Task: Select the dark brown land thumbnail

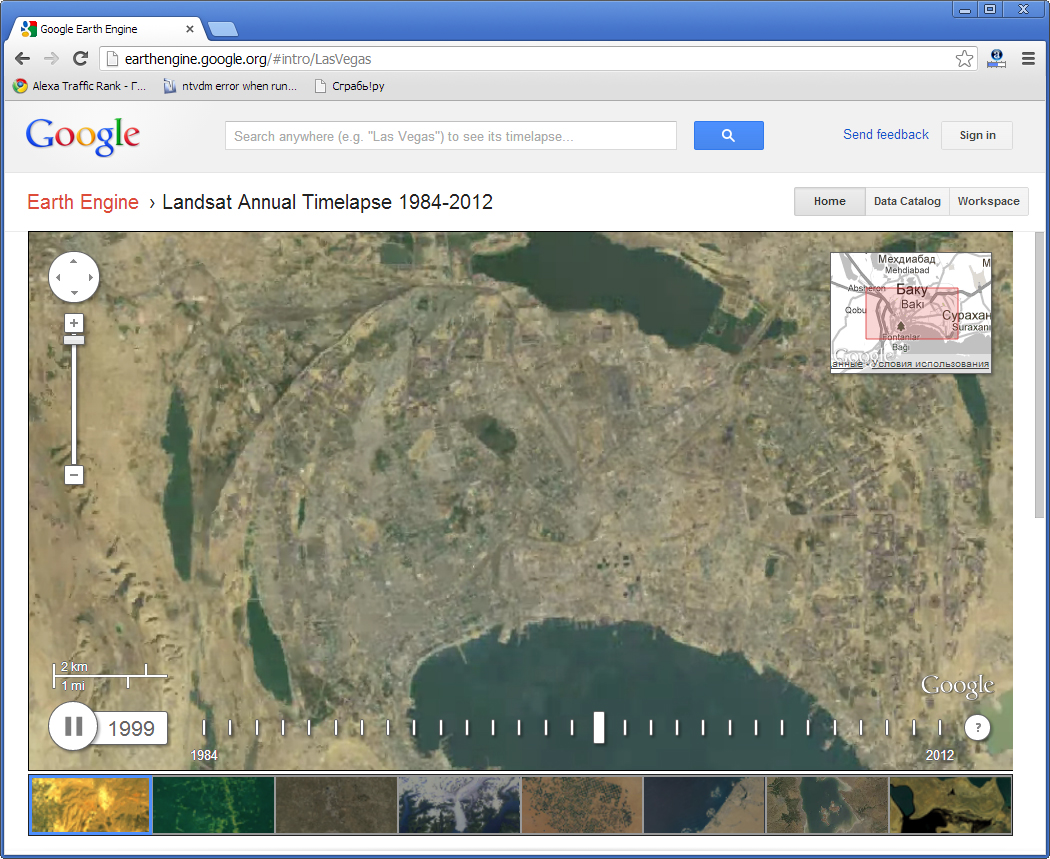Action: point(336,805)
